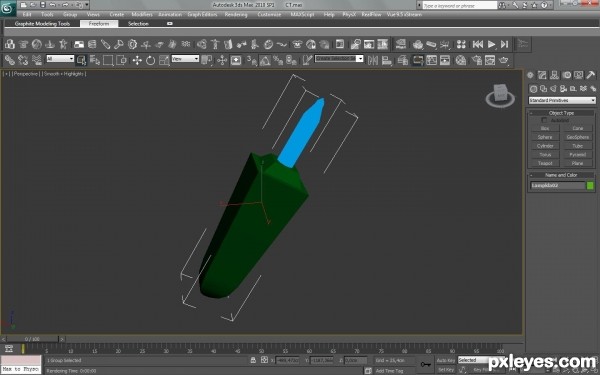600x375 pixels.
Task: Open reference coordinate system View dropdown
Action: 185,59
